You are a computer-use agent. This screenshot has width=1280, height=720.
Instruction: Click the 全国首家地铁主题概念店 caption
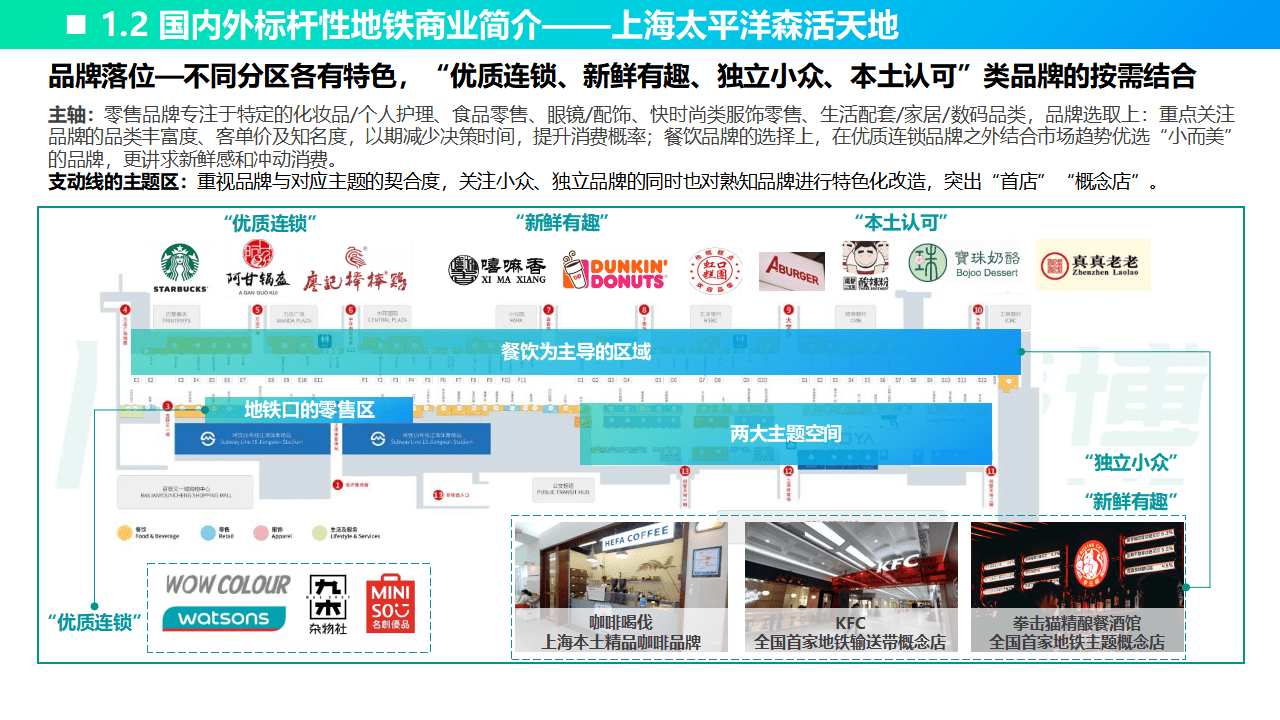click(1077, 642)
